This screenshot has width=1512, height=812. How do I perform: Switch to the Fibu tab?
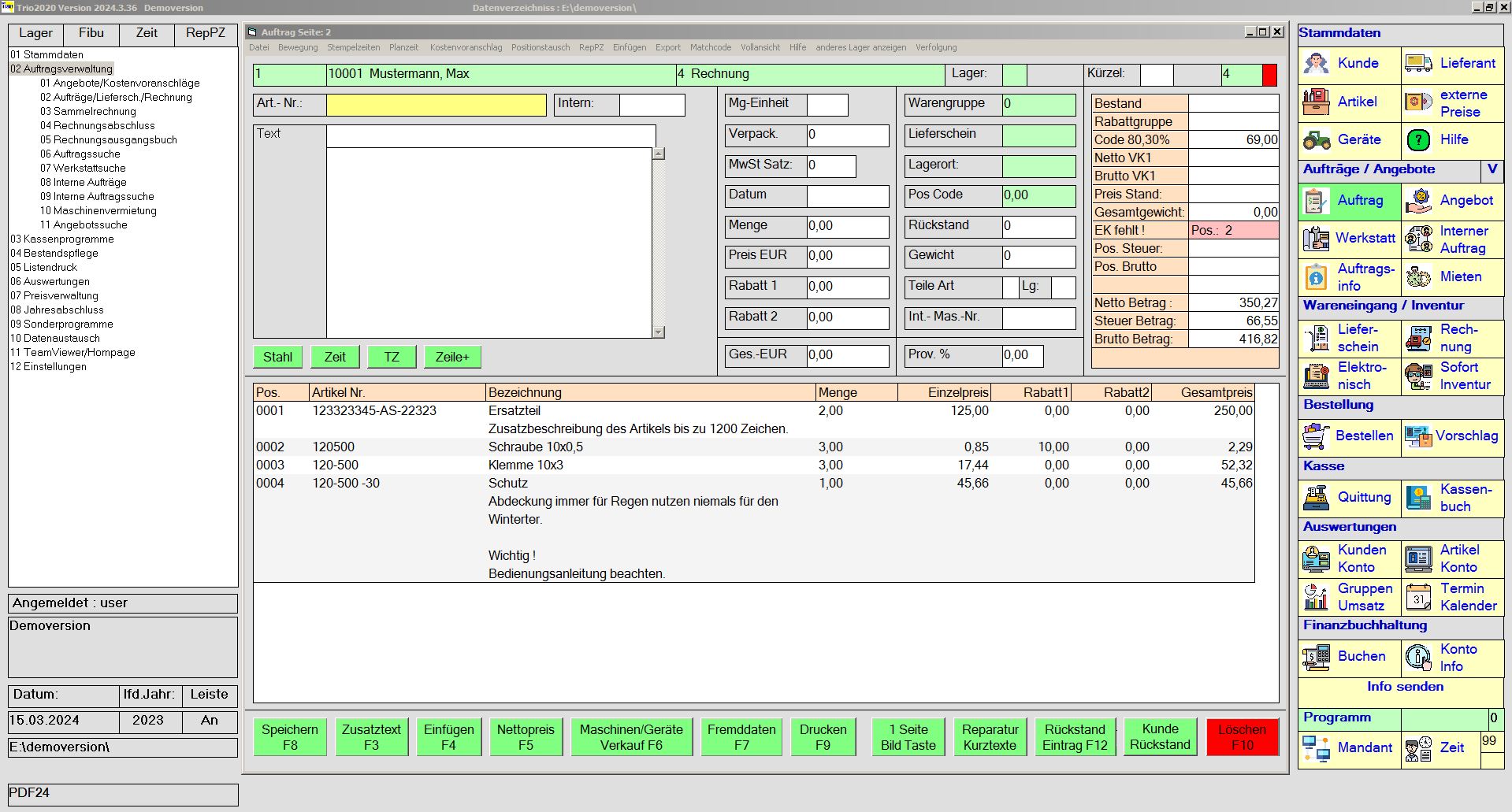(x=91, y=33)
